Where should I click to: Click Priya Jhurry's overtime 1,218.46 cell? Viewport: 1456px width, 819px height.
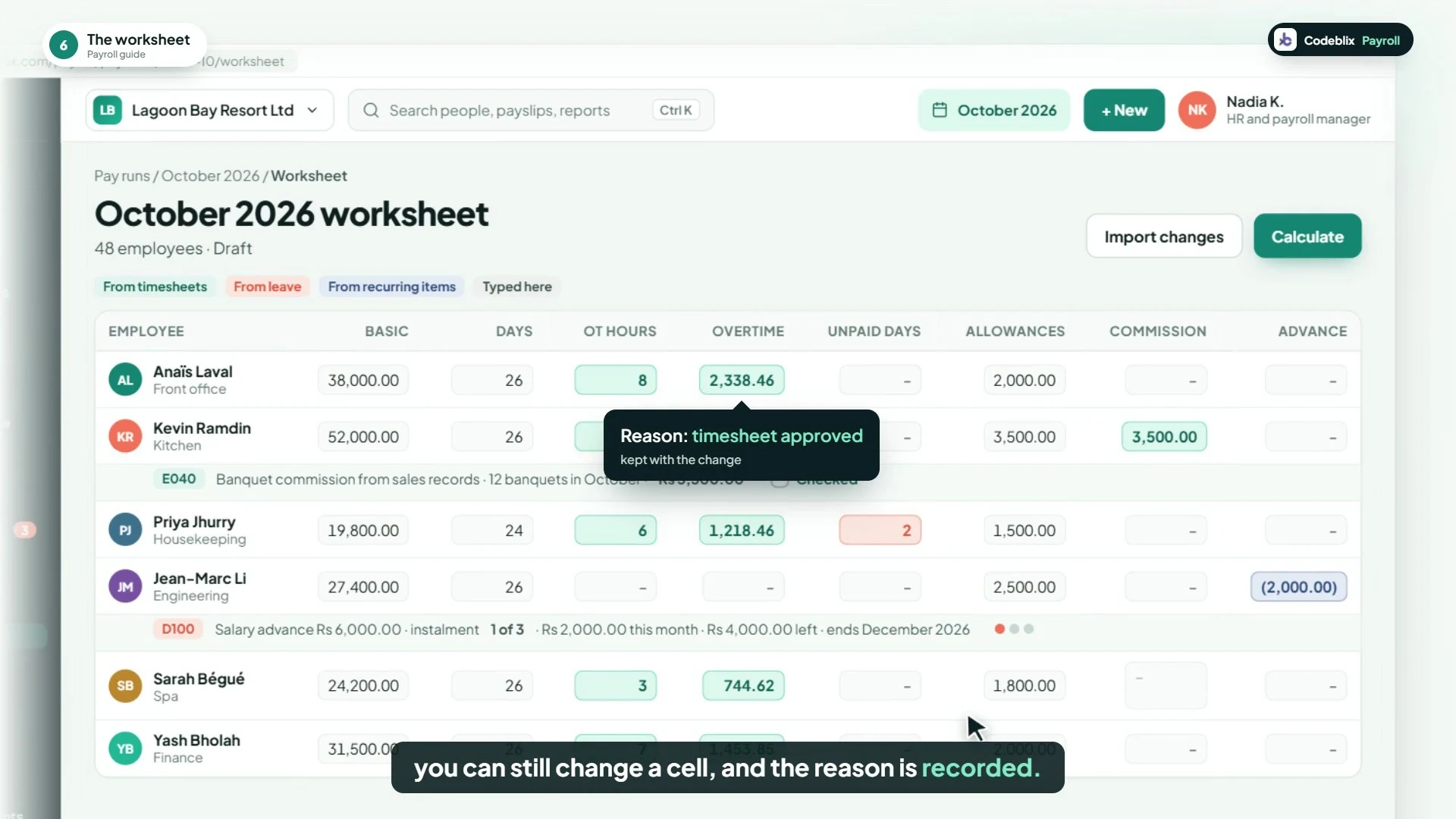(742, 530)
